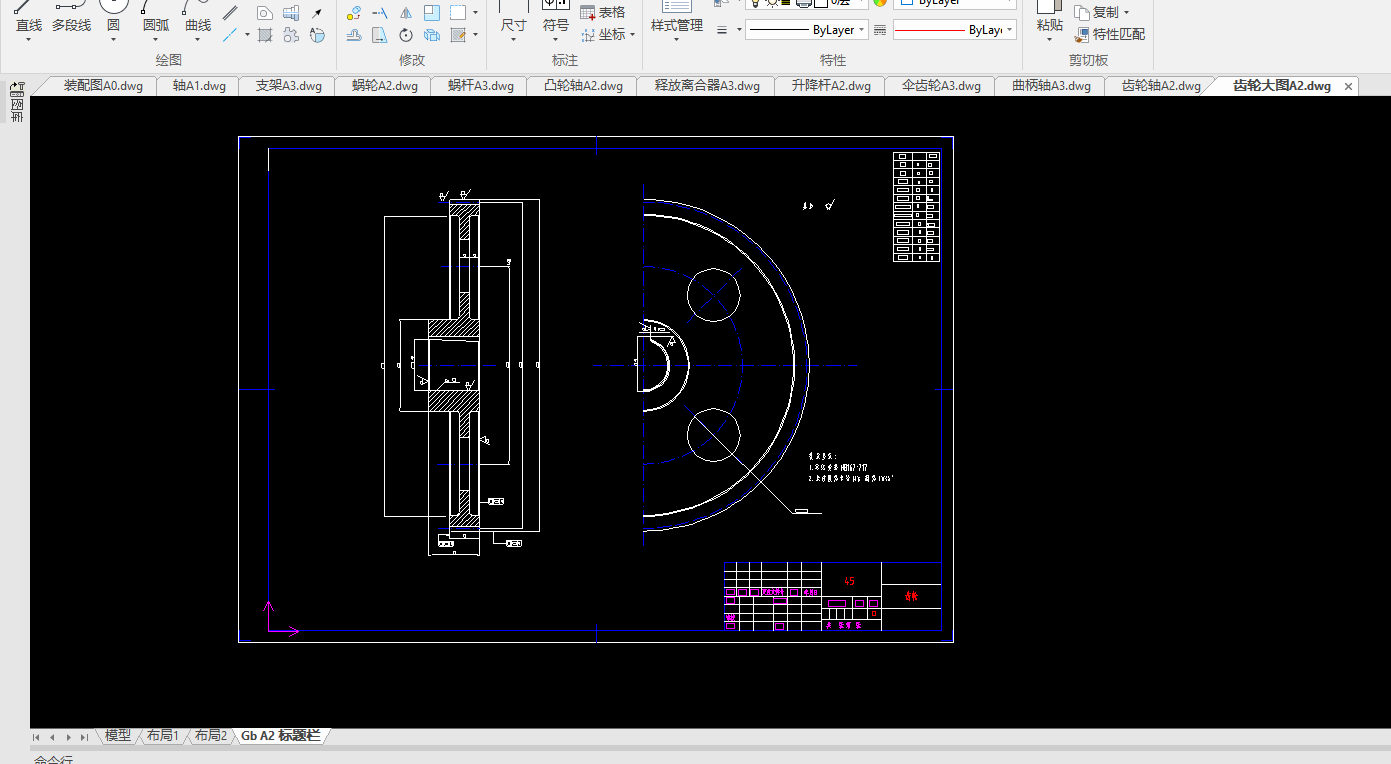Choose the 曲线 curve tool
Viewport: 1391px width, 764px height.
(x=198, y=20)
